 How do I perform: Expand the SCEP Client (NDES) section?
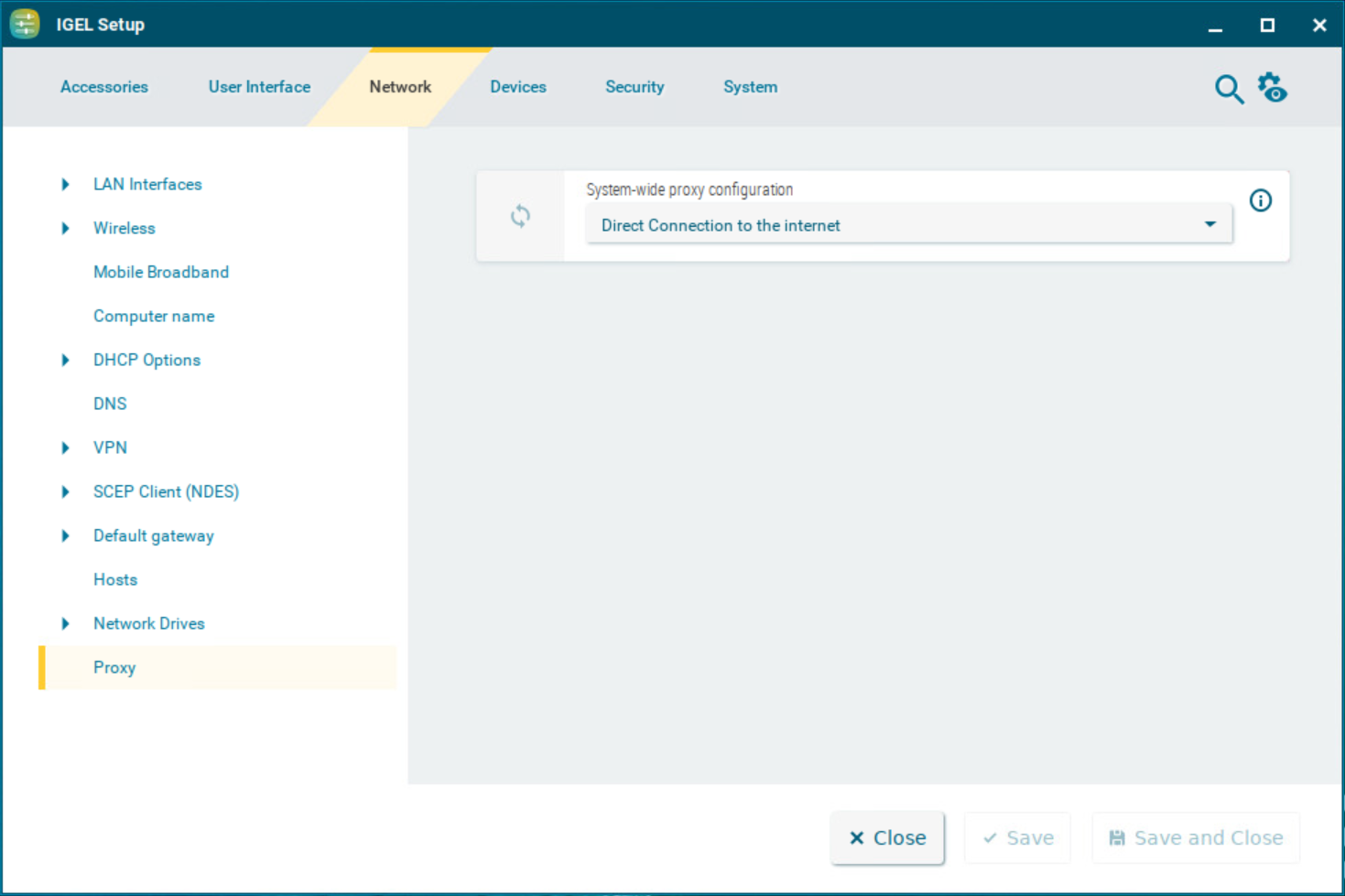coord(65,491)
